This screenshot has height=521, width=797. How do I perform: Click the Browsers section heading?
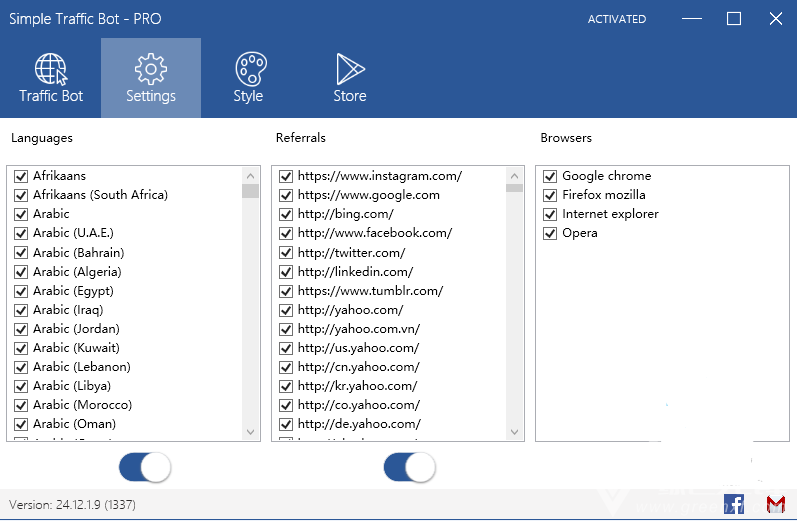click(x=566, y=138)
